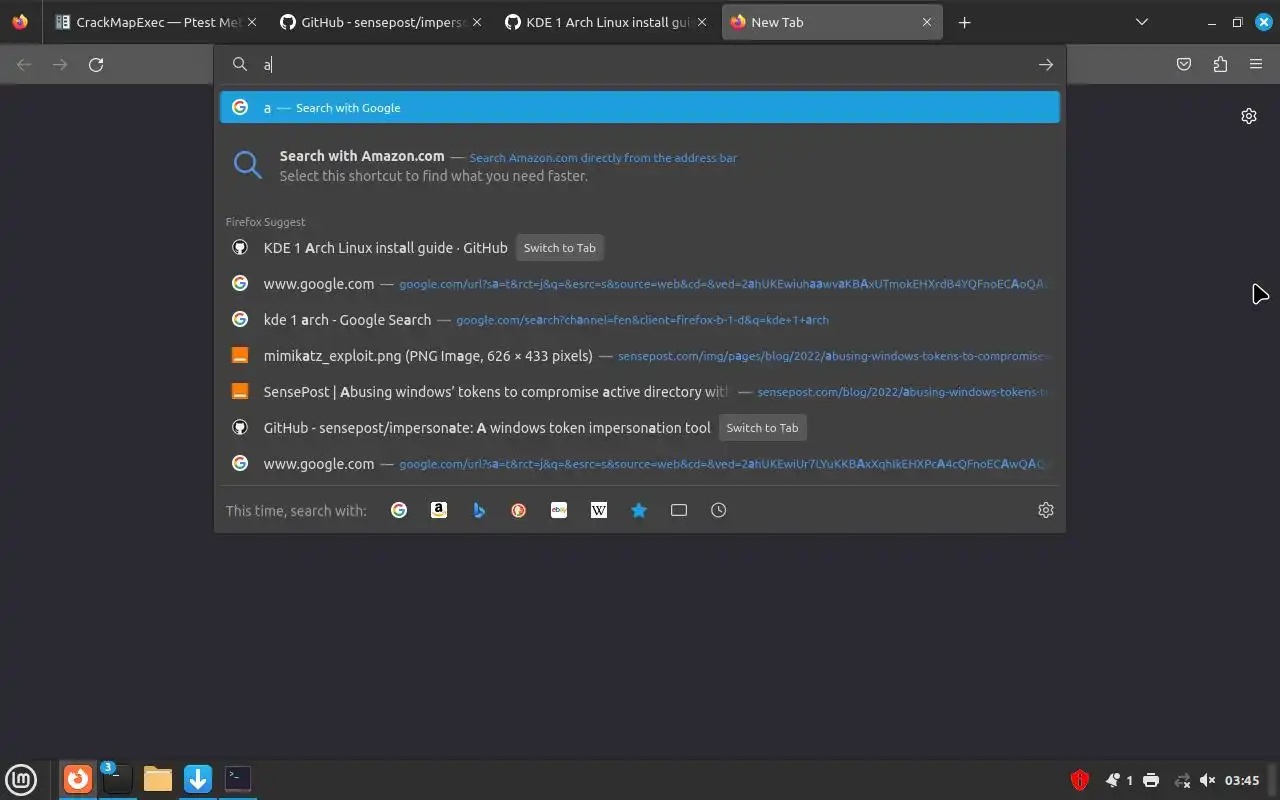Open new tab page customize gear
The image size is (1280, 800).
tap(1249, 116)
